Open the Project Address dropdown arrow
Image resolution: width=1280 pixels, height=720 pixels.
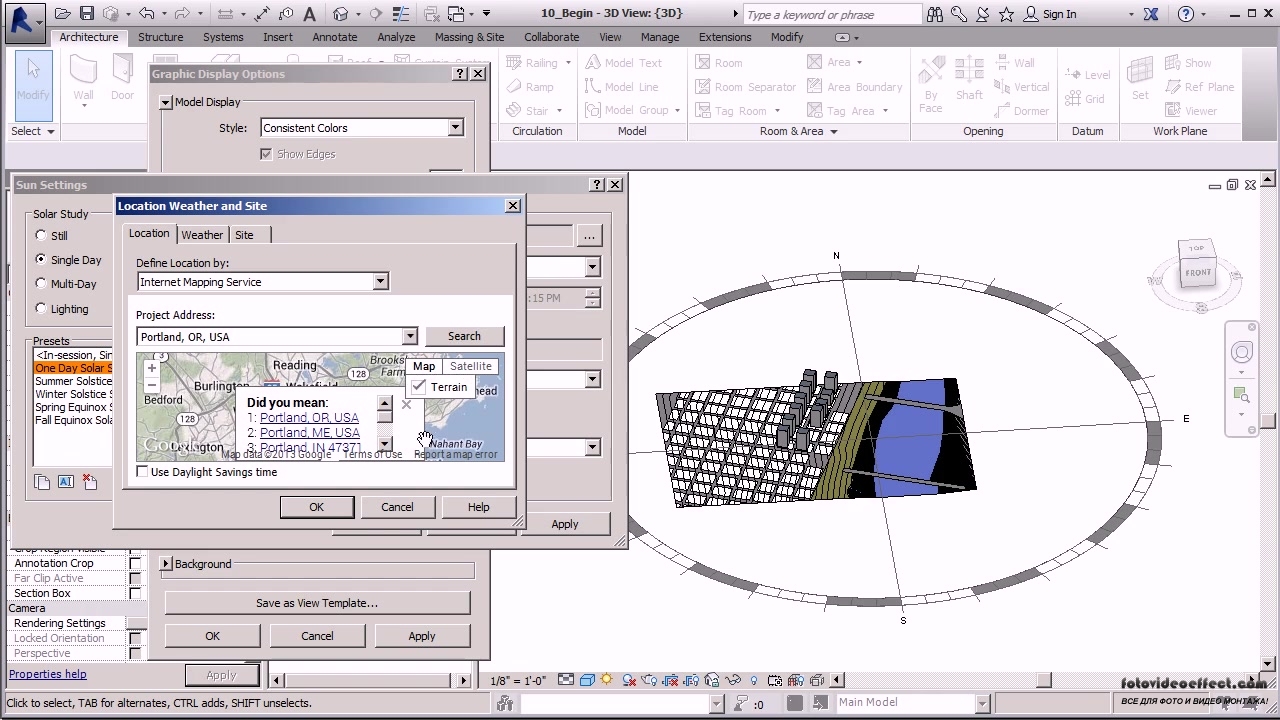(x=409, y=337)
